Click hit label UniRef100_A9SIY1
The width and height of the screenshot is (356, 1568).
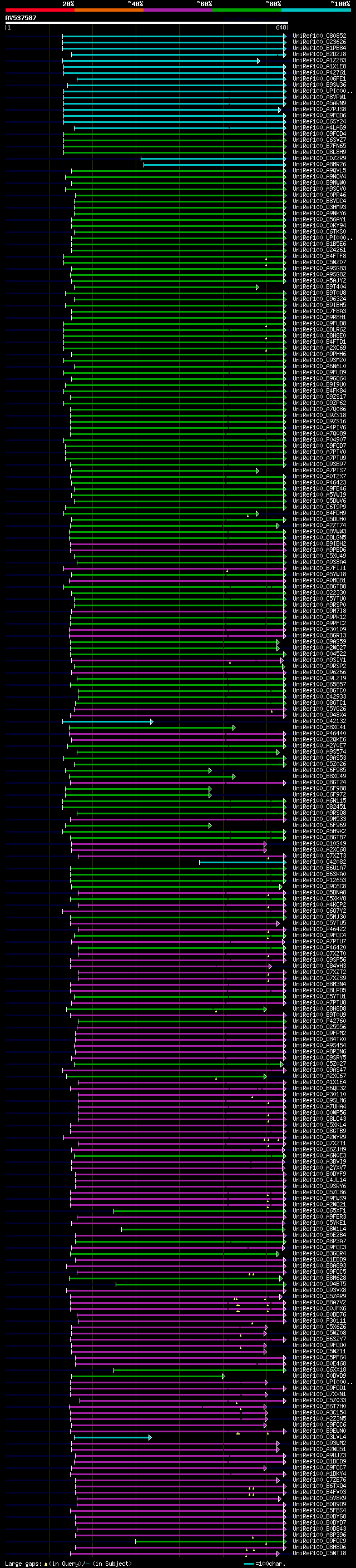[319, 660]
